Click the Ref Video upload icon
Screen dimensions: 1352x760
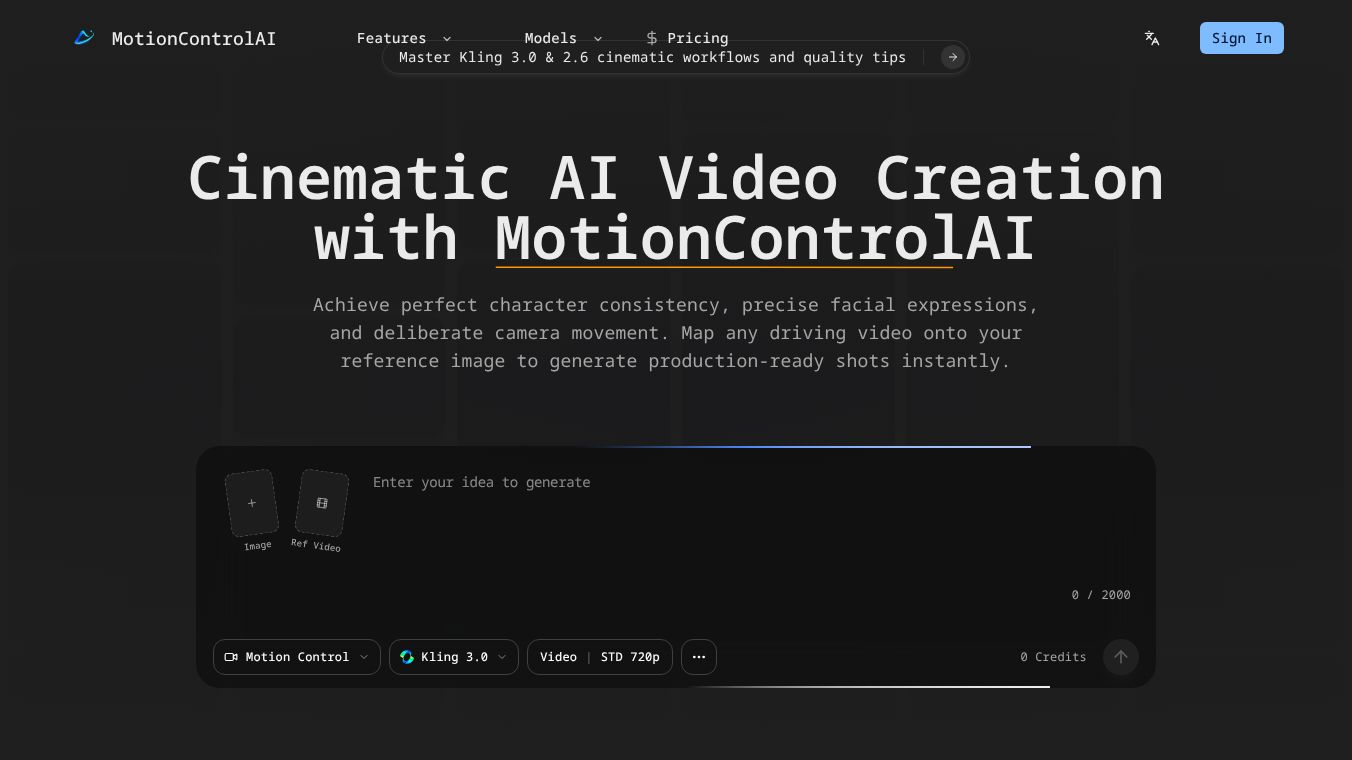(x=321, y=503)
